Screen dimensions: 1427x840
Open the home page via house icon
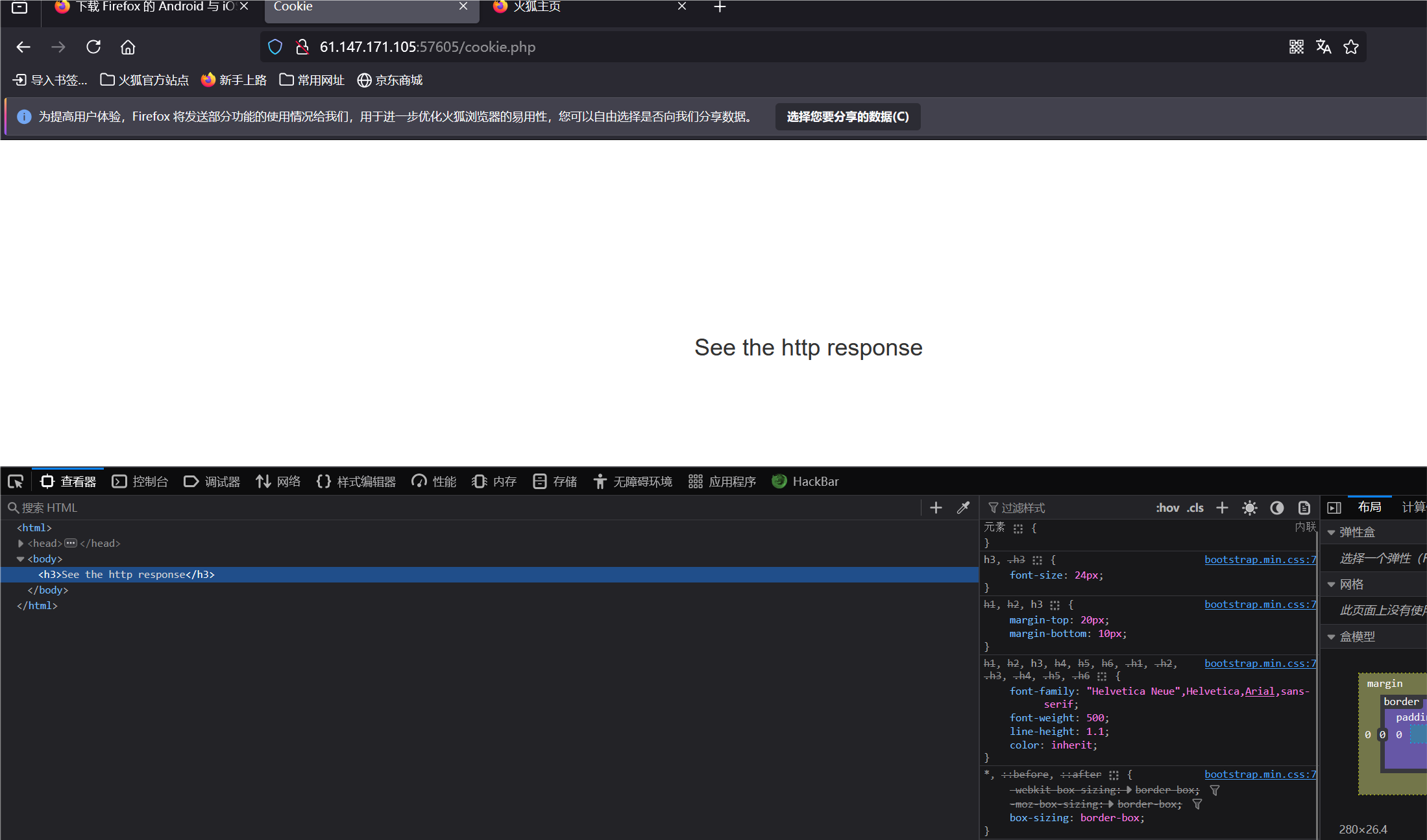[128, 47]
